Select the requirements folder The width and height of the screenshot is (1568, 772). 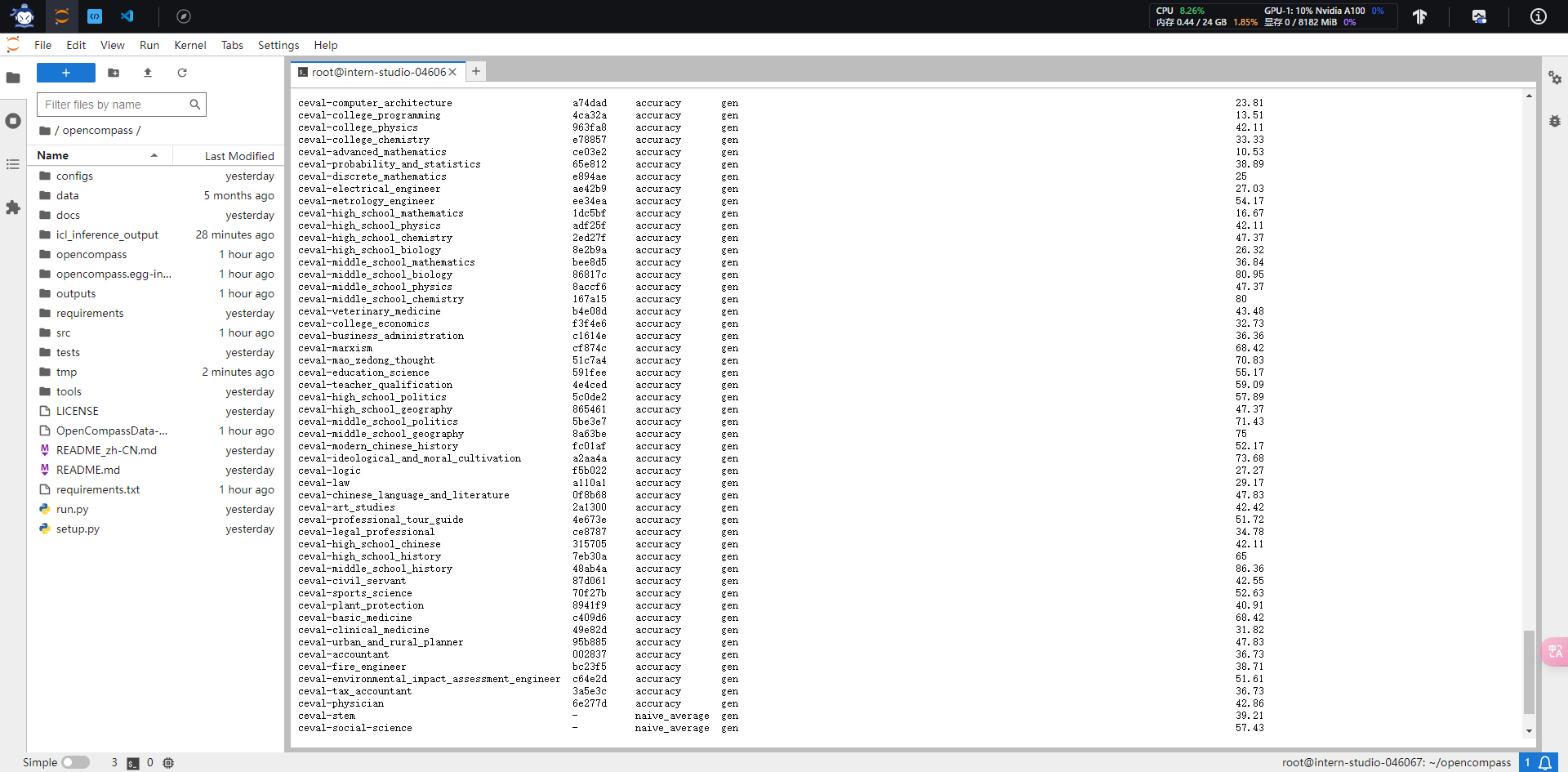(x=157, y=313)
